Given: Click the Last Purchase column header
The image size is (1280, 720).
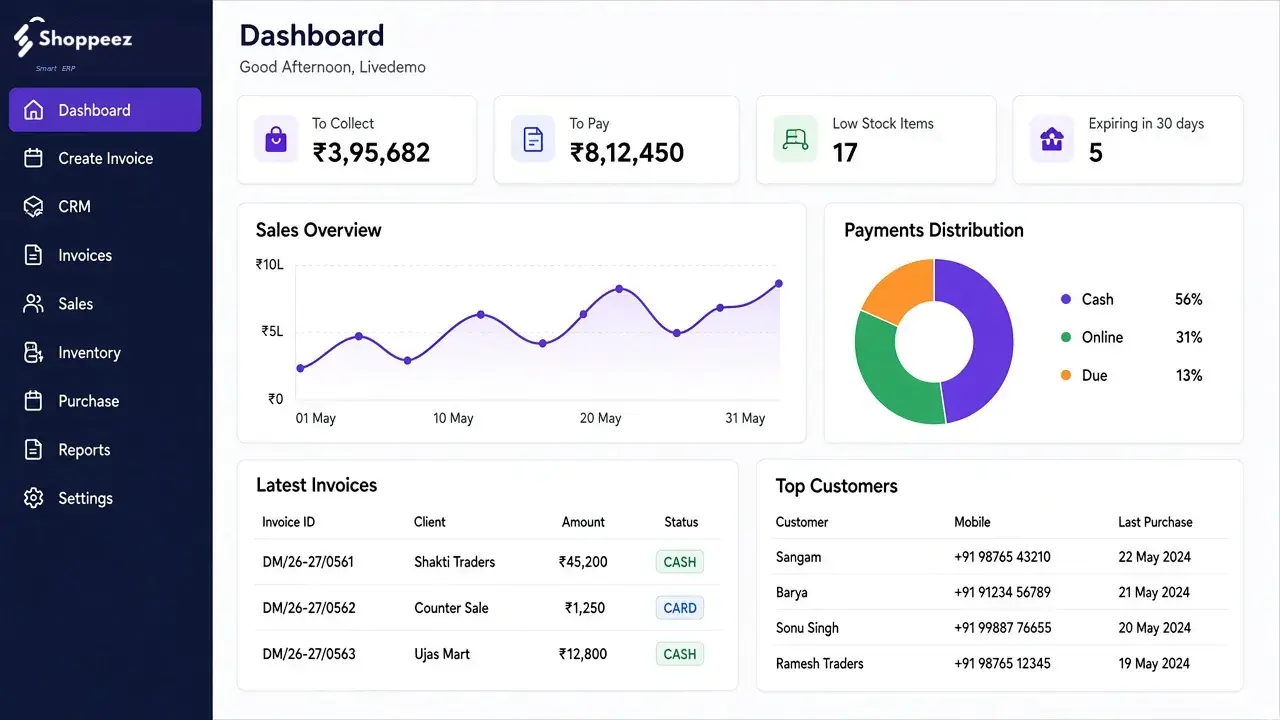Looking at the screenshot, I should [1155, 522].
